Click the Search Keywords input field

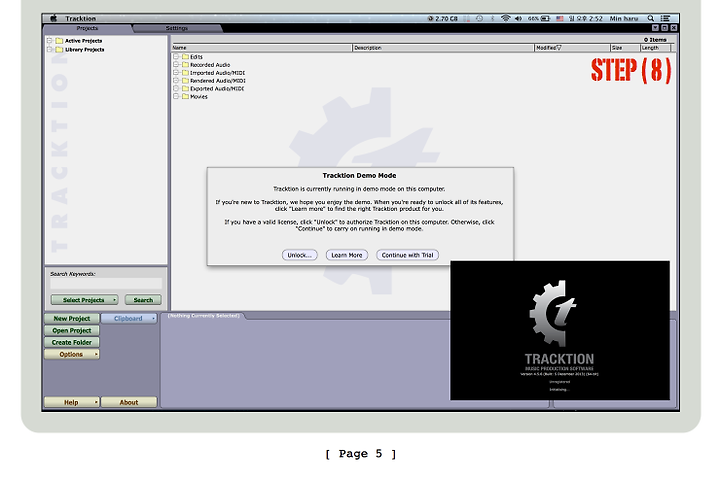tap(106, 283)
